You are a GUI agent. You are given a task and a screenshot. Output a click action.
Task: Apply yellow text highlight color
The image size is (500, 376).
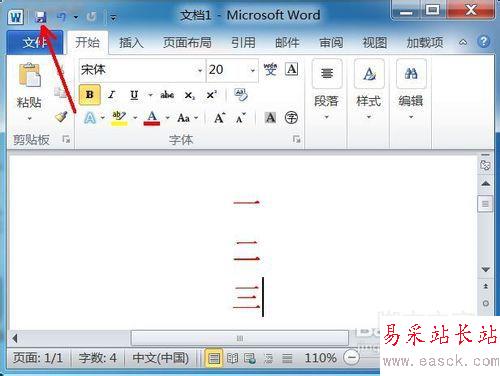click(x=119, y=118)
